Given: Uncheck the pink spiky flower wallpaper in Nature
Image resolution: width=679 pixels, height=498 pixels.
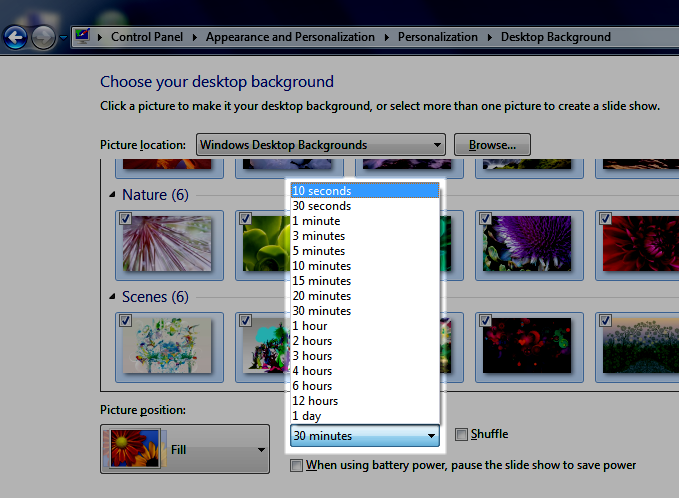Looking at the screenshot, I should point(125,219).
